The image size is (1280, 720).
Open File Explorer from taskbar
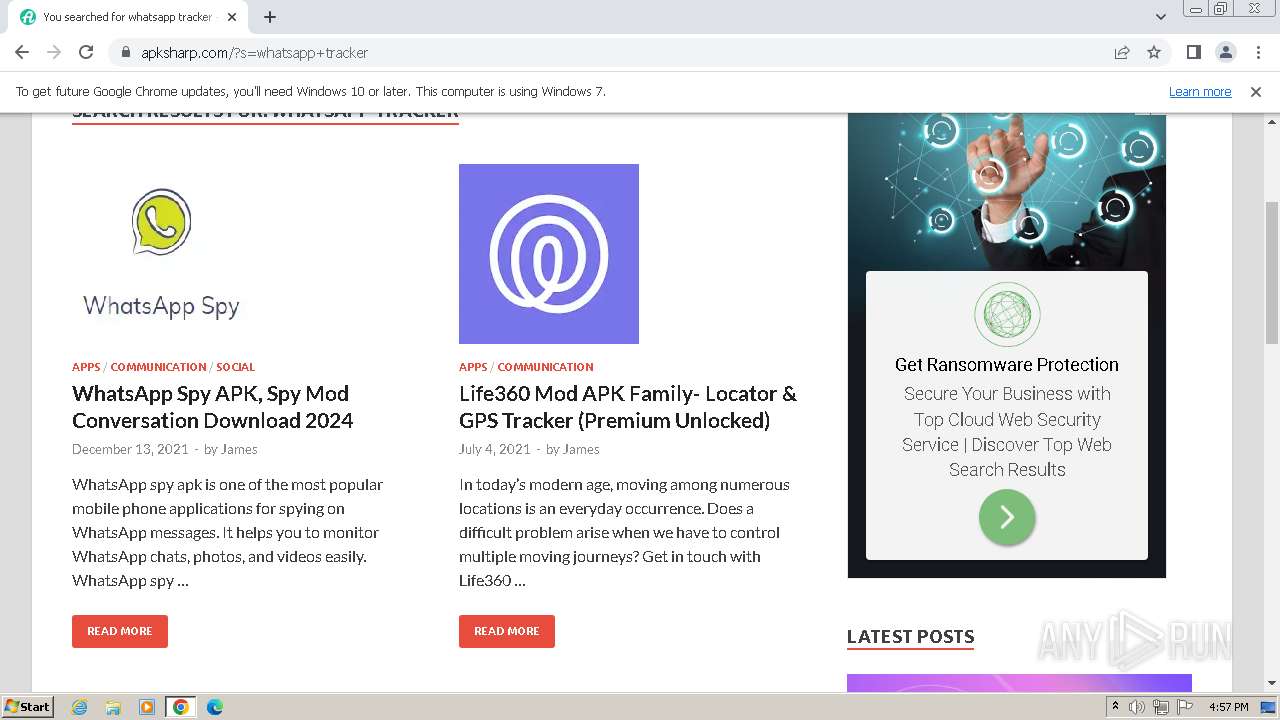(113, 707)
